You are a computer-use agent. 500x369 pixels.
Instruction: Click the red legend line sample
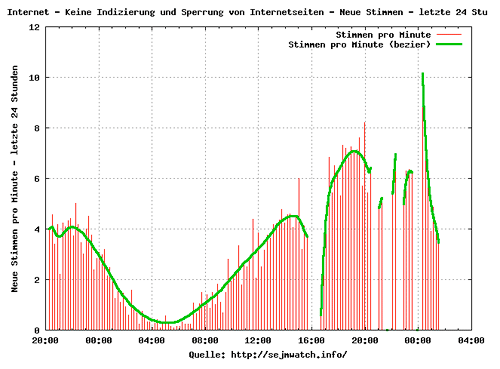coord(449,35)
